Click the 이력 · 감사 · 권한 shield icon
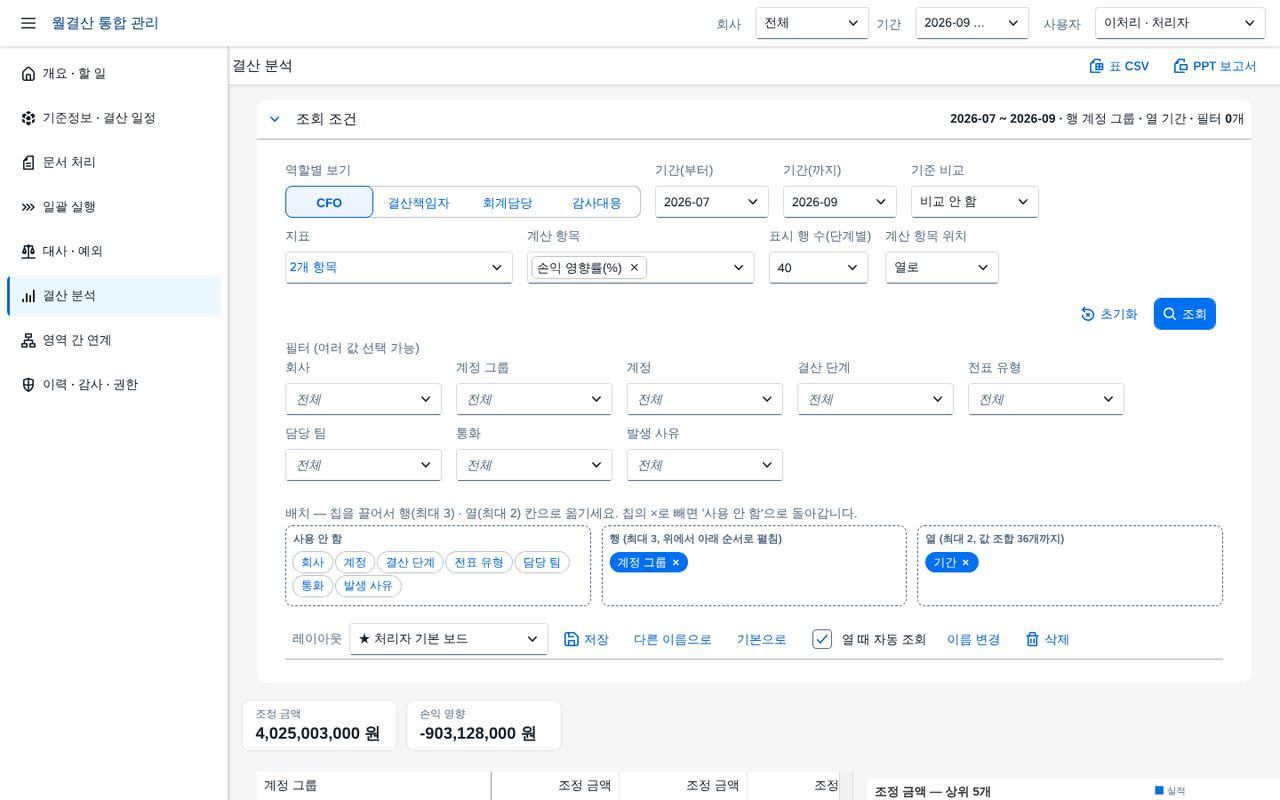Image resolution: width=1280 pixels, height=800 pixels. [28, 385]
